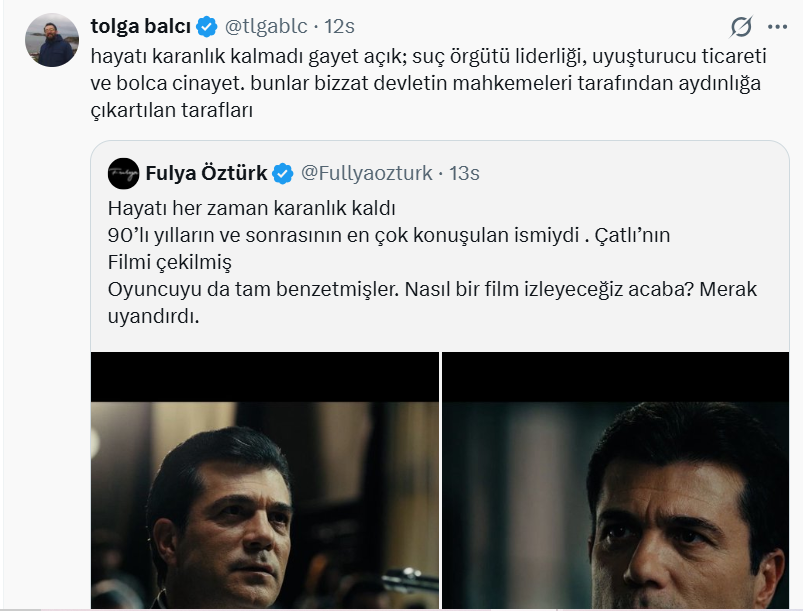Click the 12s timestamp

tap(341, 26)
